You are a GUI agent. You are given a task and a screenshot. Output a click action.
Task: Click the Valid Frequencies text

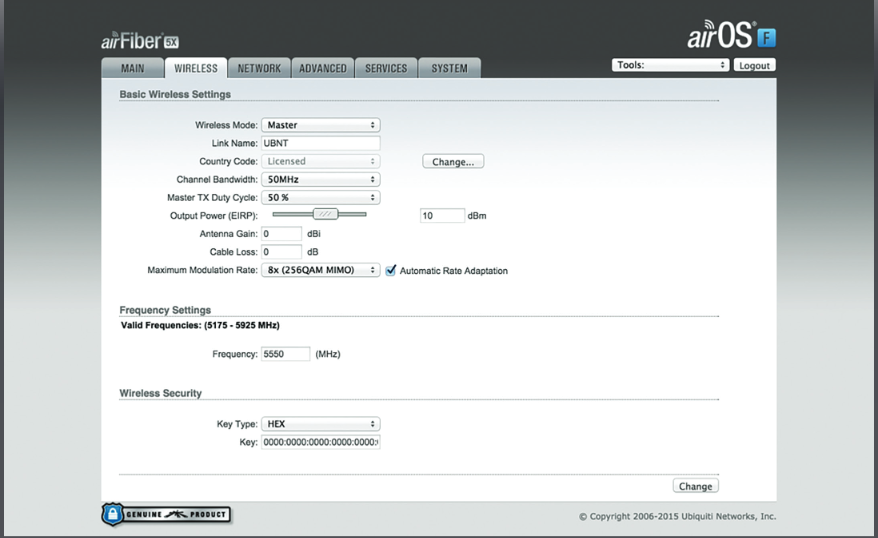click(200, 325)
